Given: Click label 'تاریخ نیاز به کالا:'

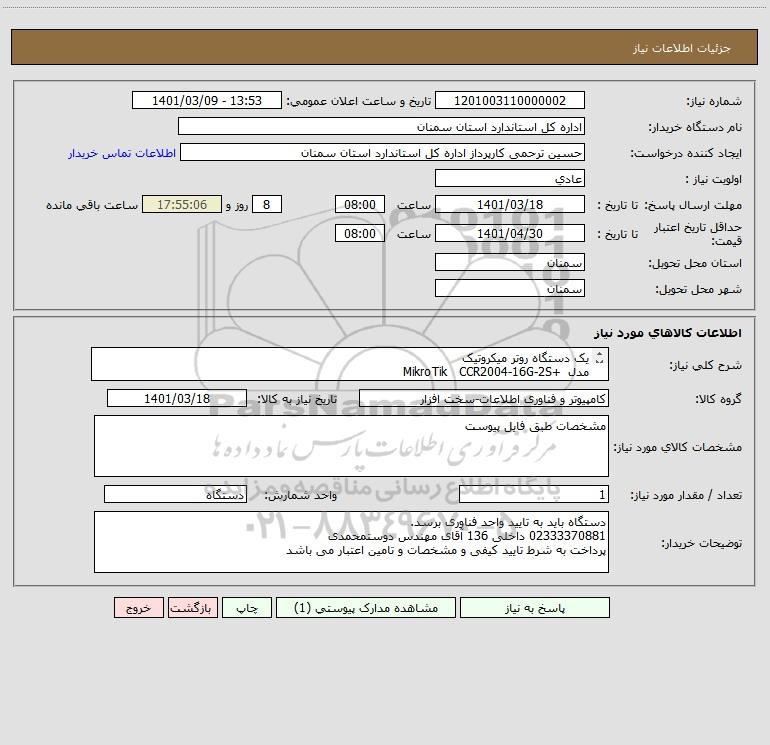Looking at the screenshot, I should point(297,399).
